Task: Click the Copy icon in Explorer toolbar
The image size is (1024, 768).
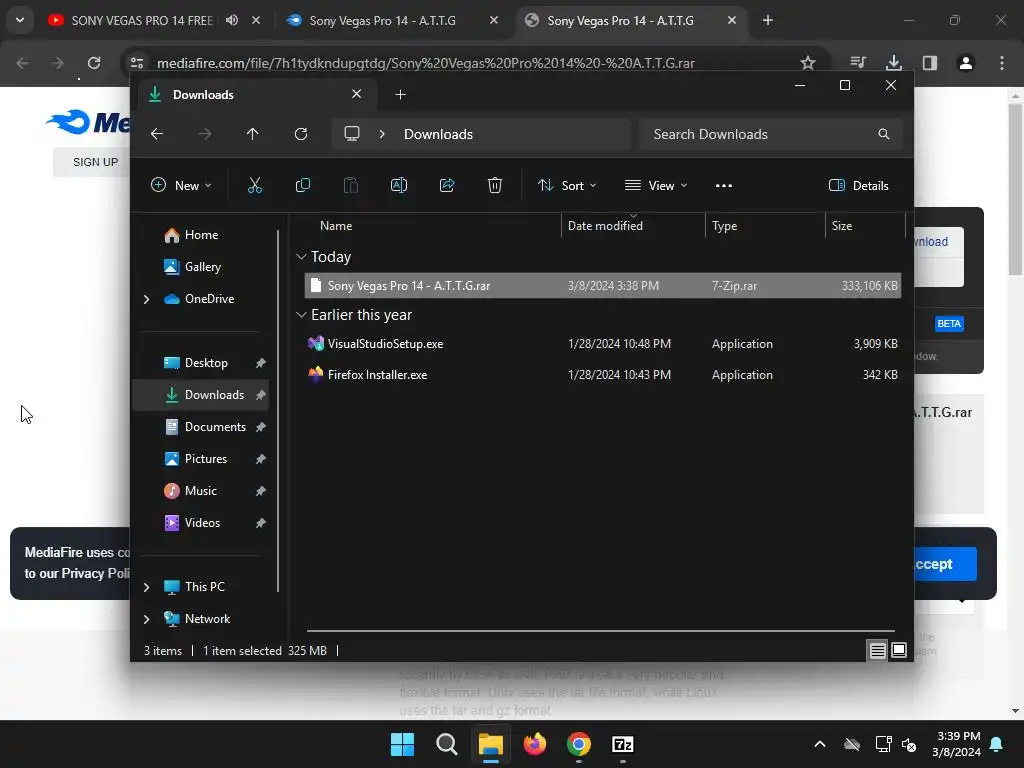Action: (x=302, y=185)
